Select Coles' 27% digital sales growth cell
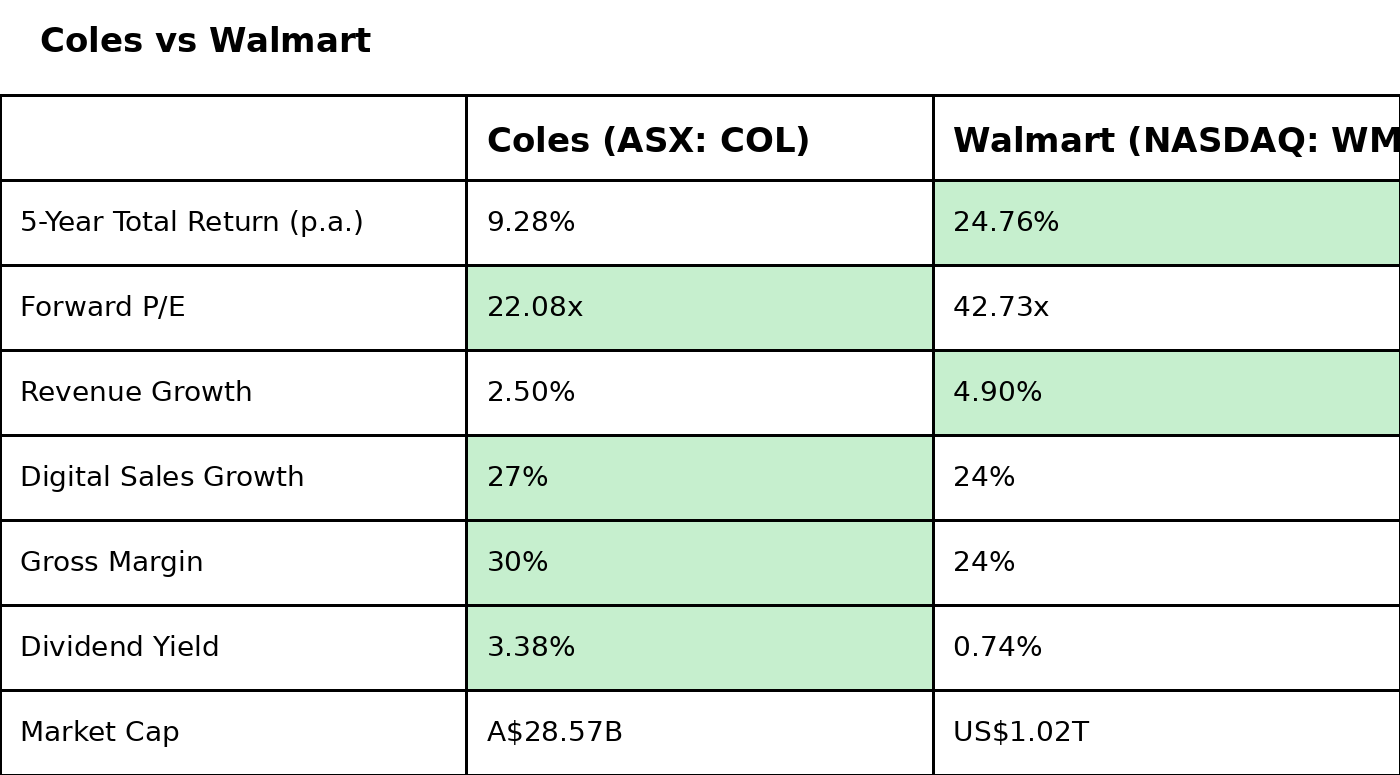1400x775 pixels. click(x=518, y=478)
